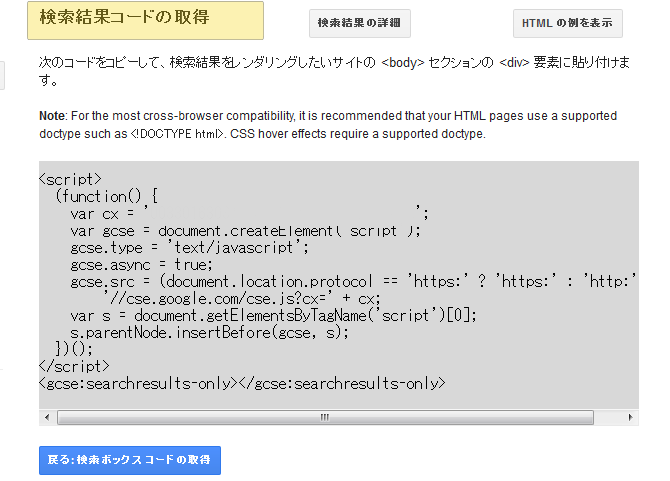670x481 pixels.
Task: Click the 検索結果の詳細 button
Action: [x=360, y=23]
